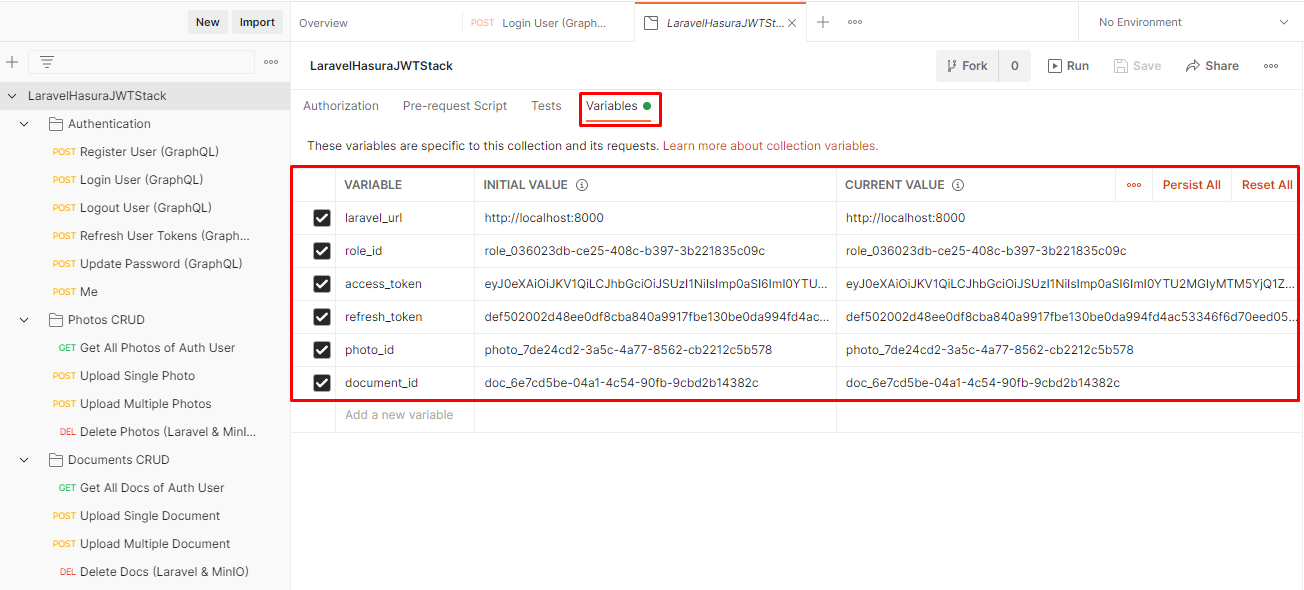The width and height of the screenshot is (1304, 590).
Task: Collapse the Authentication folder chevron
Action: (25, 124)
